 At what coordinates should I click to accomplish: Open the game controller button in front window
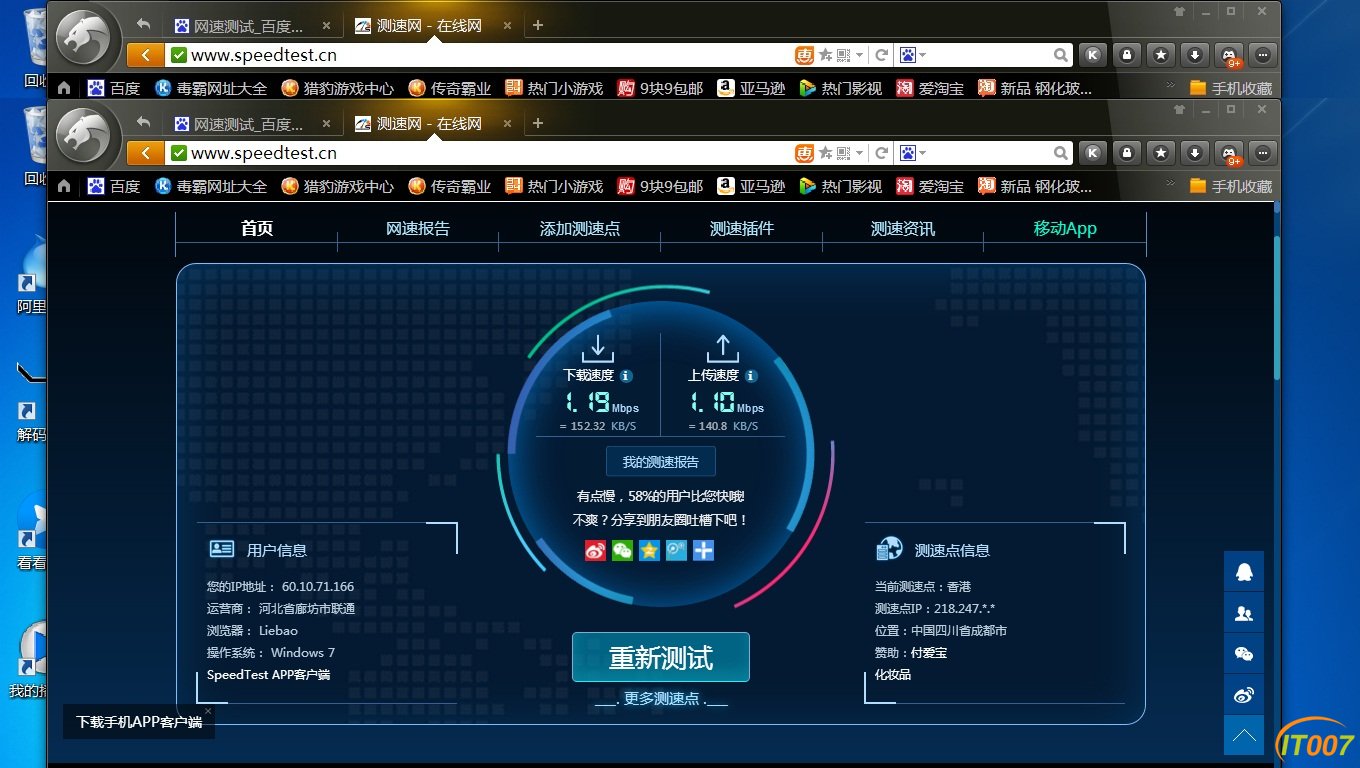pos(1229,153)
